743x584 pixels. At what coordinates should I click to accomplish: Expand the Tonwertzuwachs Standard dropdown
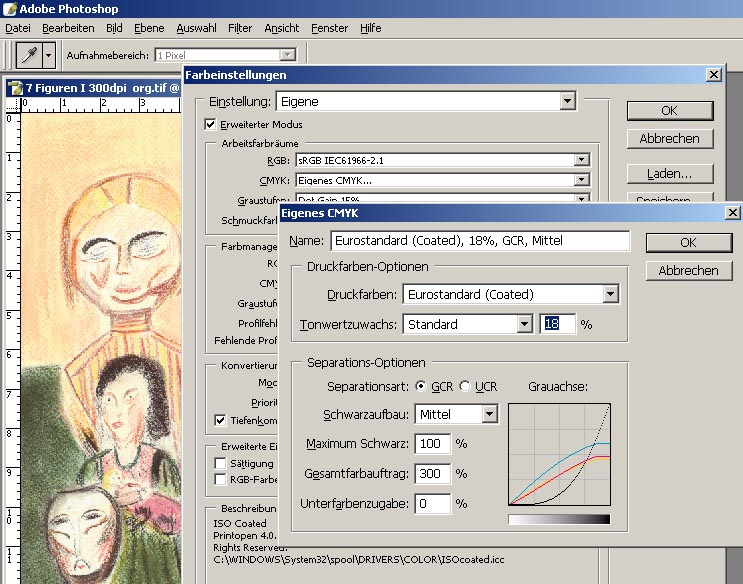coord(524,324)
